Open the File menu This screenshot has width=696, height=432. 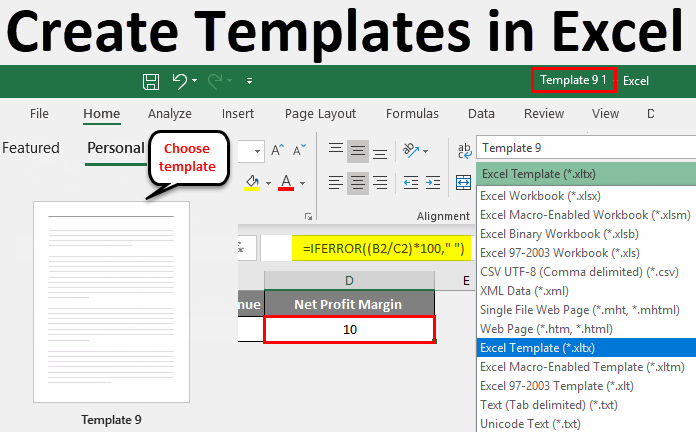39,114
